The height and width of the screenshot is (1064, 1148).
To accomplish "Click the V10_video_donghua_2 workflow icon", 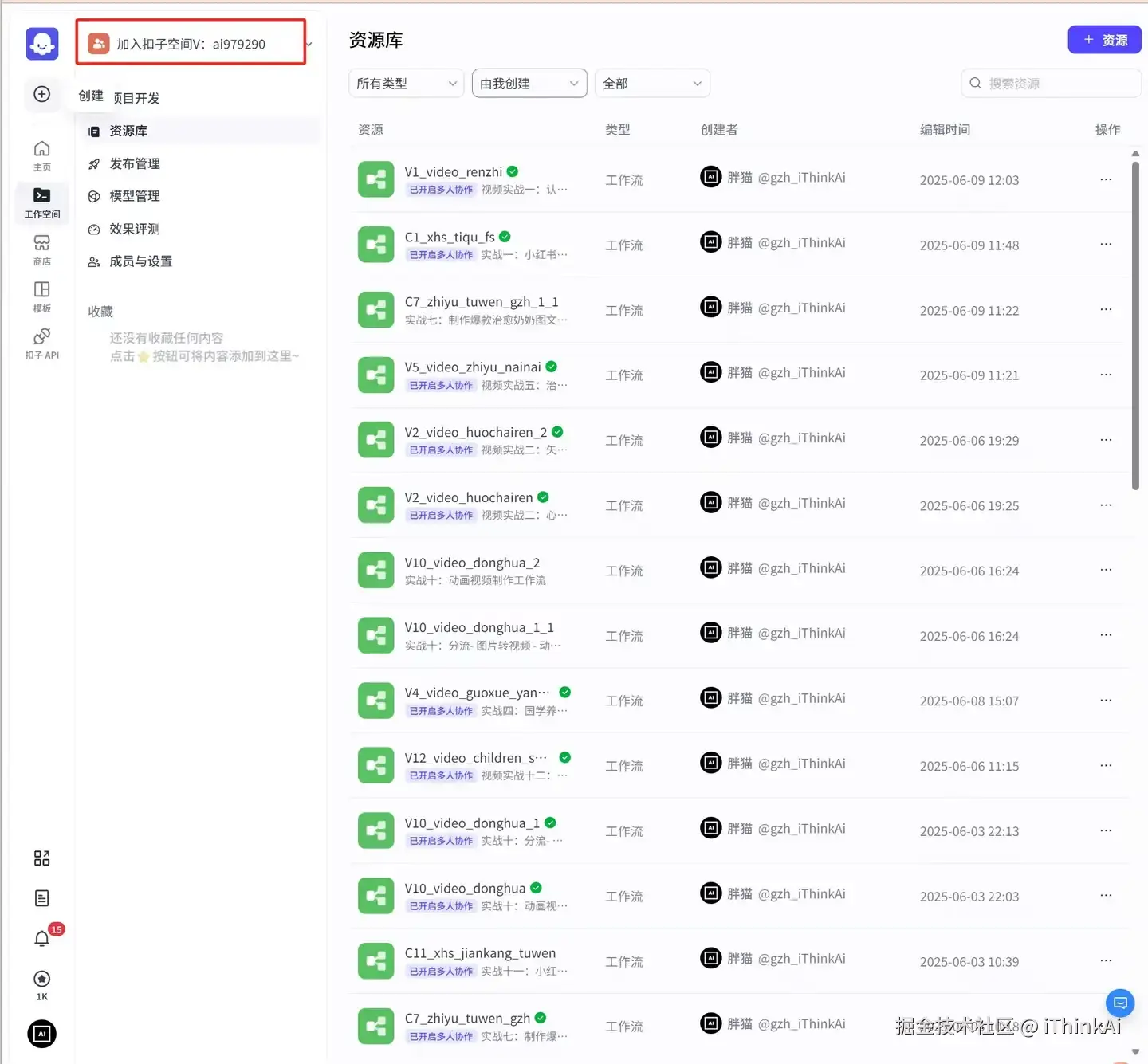I will point(375,571).
